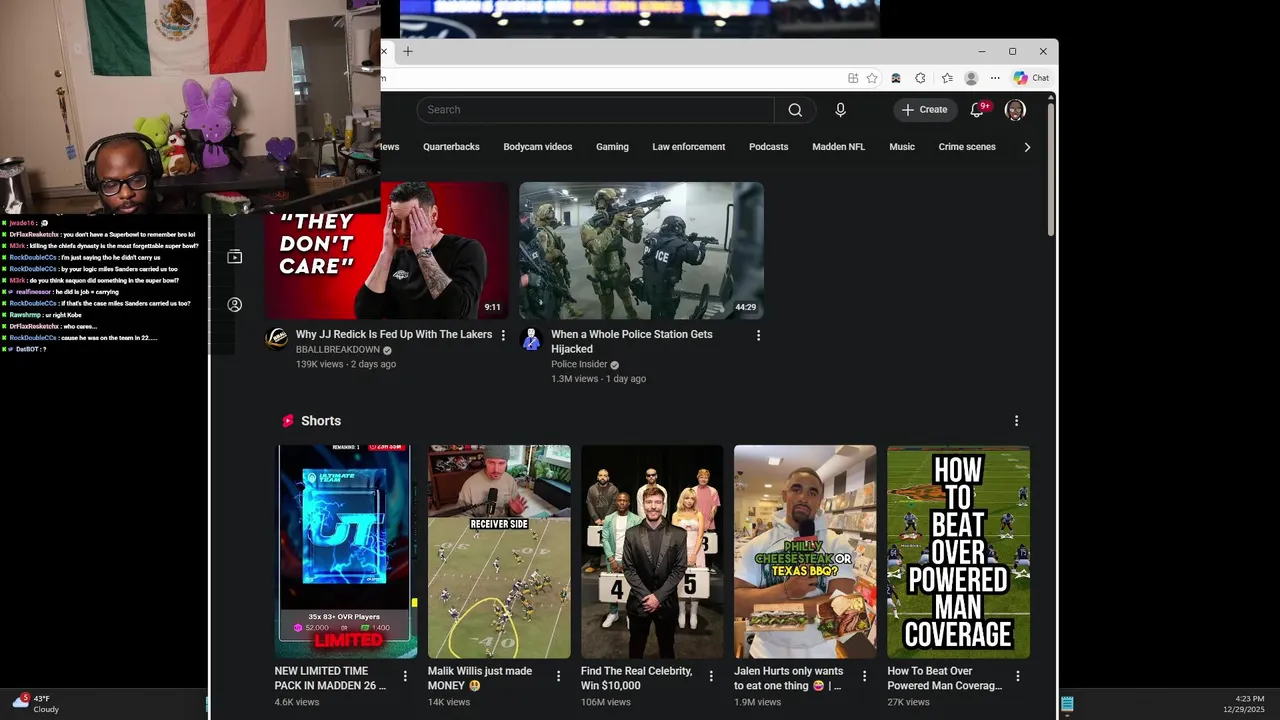Open the BBALLBREAKDOWN channel name link
The height and width of the screenshot is (720, 1280).
pyautogui.click(x=338, y=350)
